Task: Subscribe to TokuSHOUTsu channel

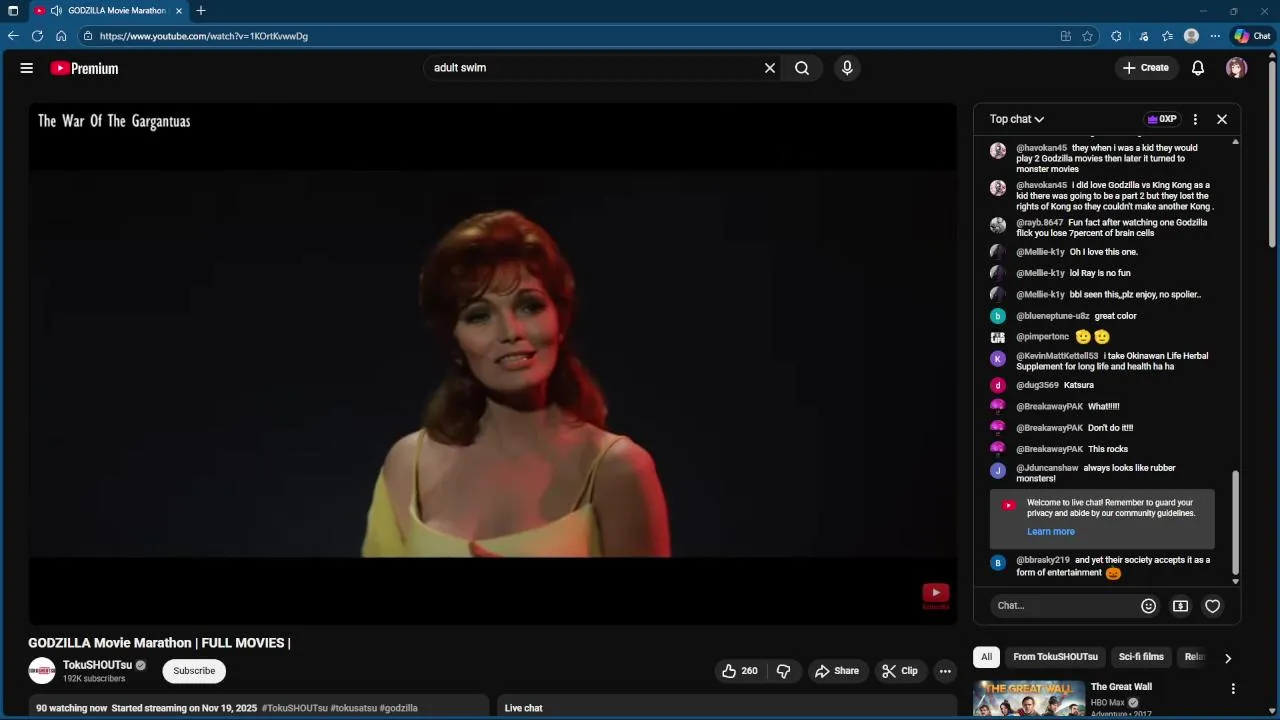Action: [x=194, y=671]
